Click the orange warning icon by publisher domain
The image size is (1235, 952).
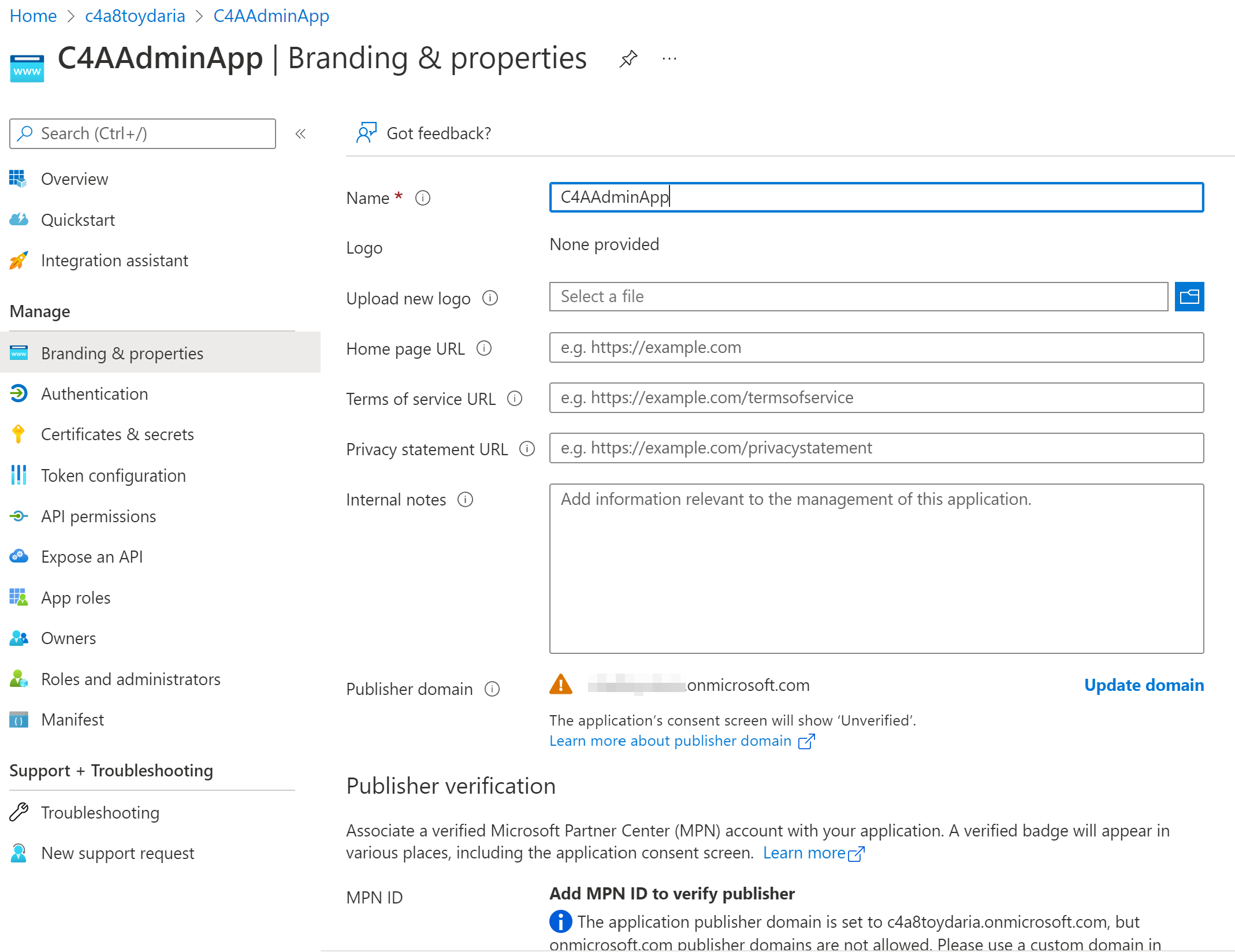point(561,685)
